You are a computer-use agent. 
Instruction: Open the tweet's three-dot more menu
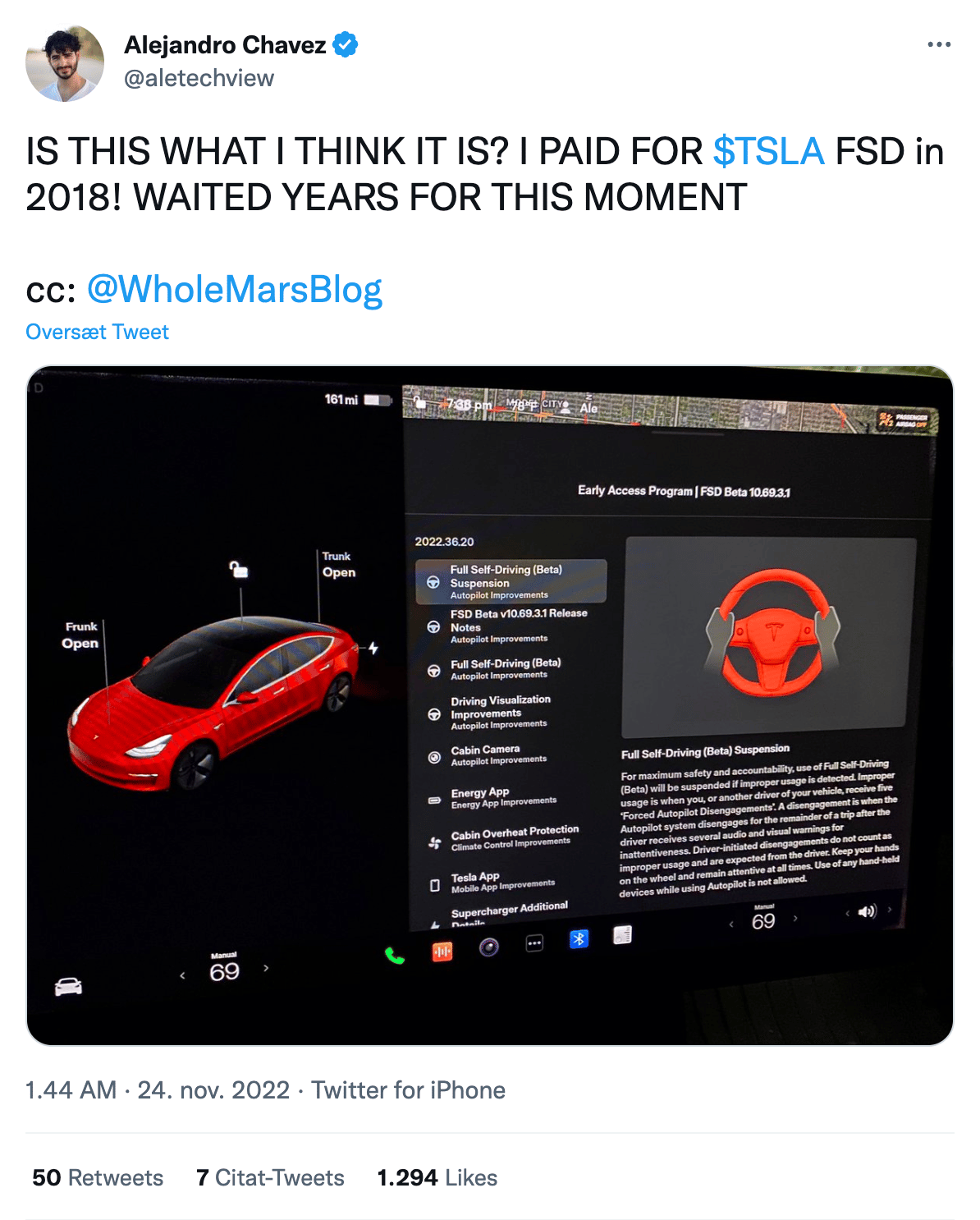pos(939,44)
